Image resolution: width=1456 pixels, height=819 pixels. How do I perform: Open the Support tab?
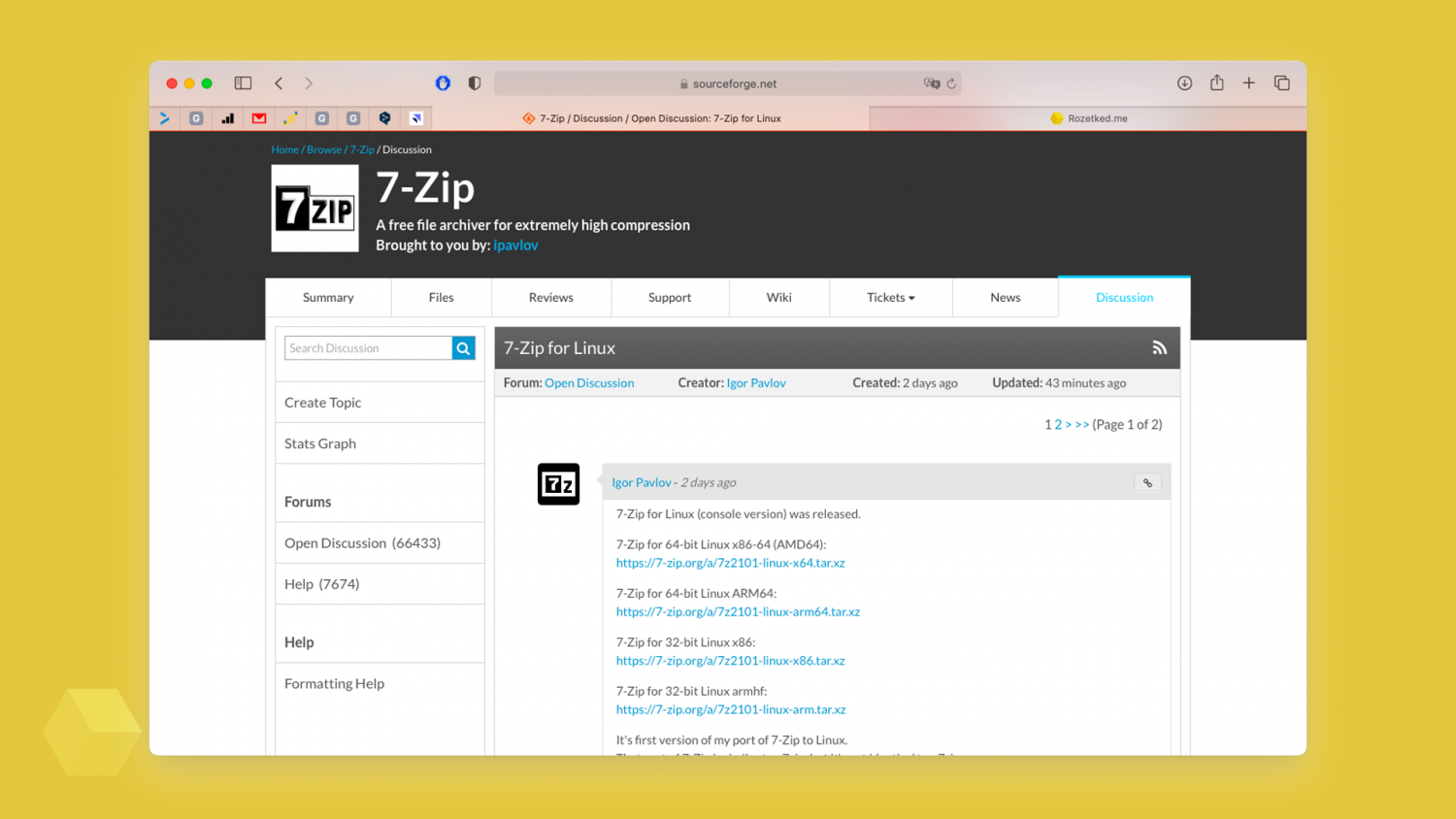tap(670, 298)
